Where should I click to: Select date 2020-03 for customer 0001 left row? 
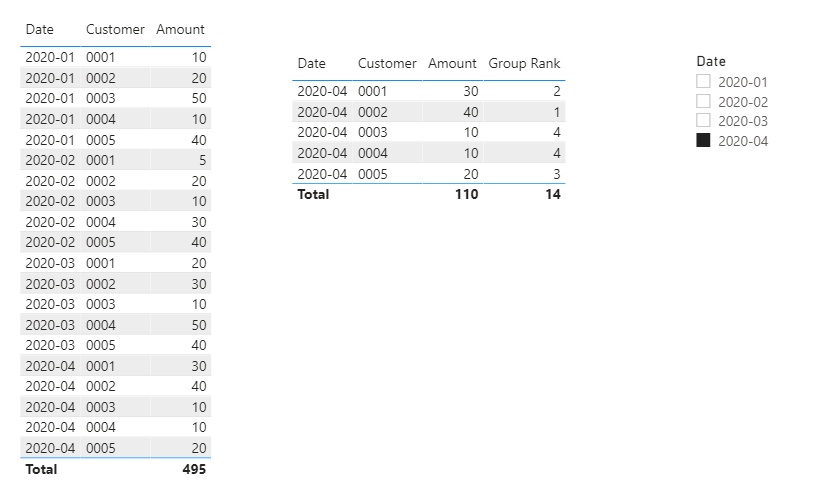click(x=50, y=263)
